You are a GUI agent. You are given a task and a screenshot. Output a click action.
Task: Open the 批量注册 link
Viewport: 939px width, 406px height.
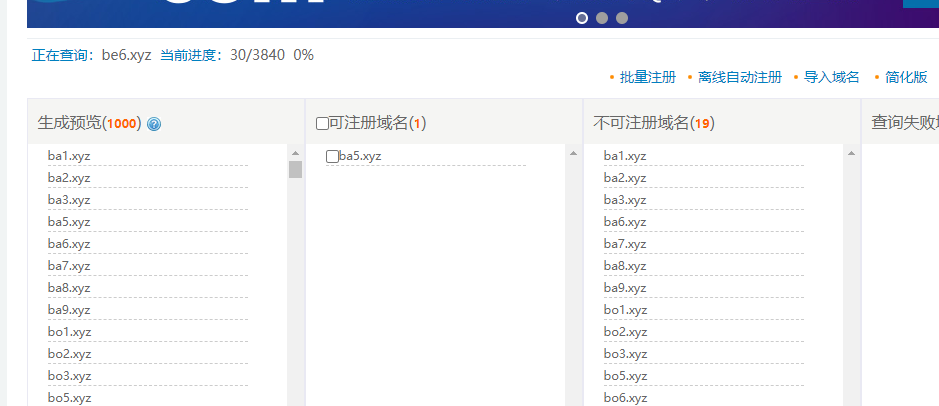pyautogui.click(x=648, y=77)
